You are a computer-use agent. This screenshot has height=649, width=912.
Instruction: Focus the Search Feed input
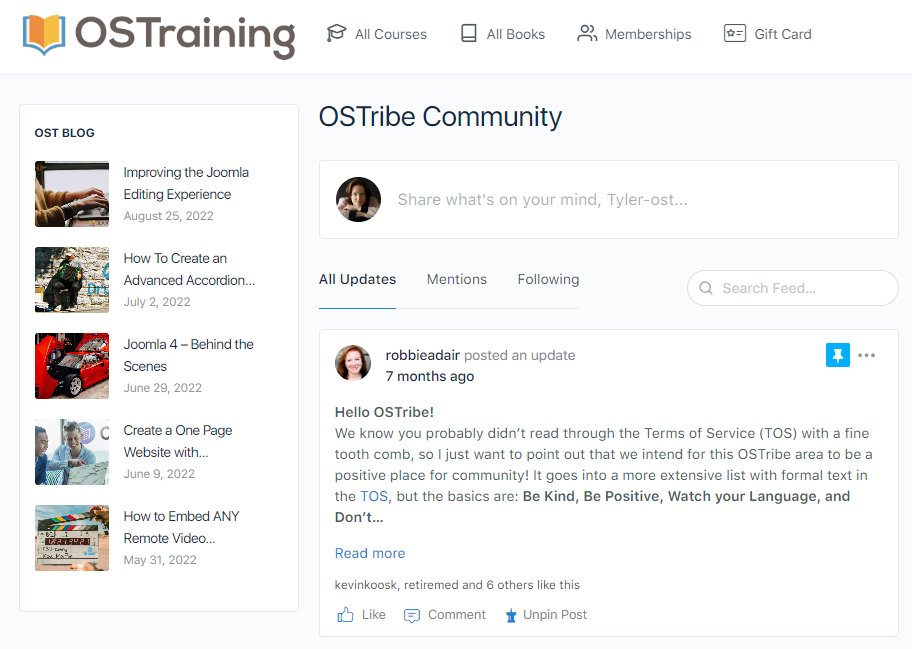(x=793, y=288)
